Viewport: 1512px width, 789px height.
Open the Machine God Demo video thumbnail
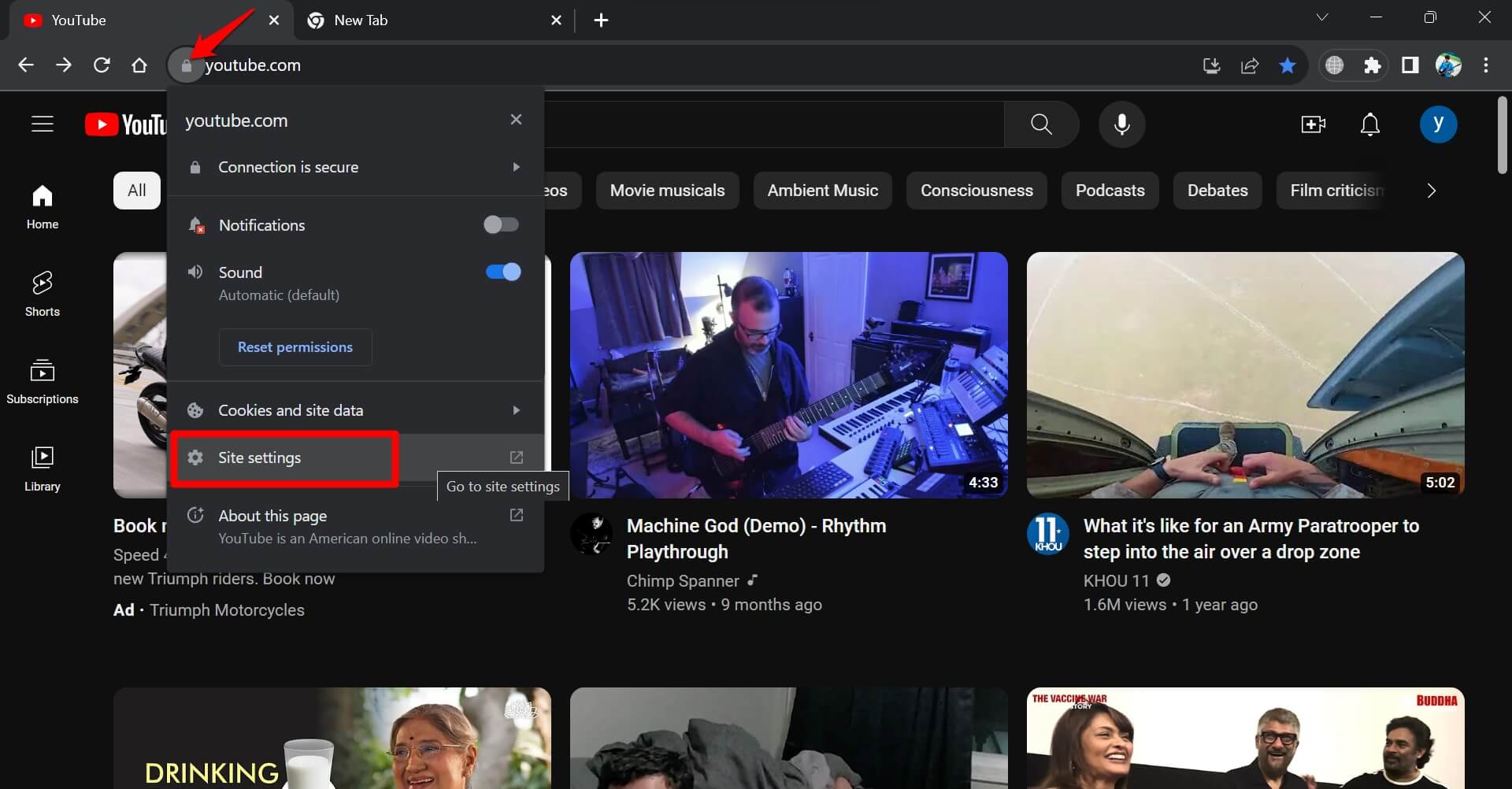tap(788, 375)
